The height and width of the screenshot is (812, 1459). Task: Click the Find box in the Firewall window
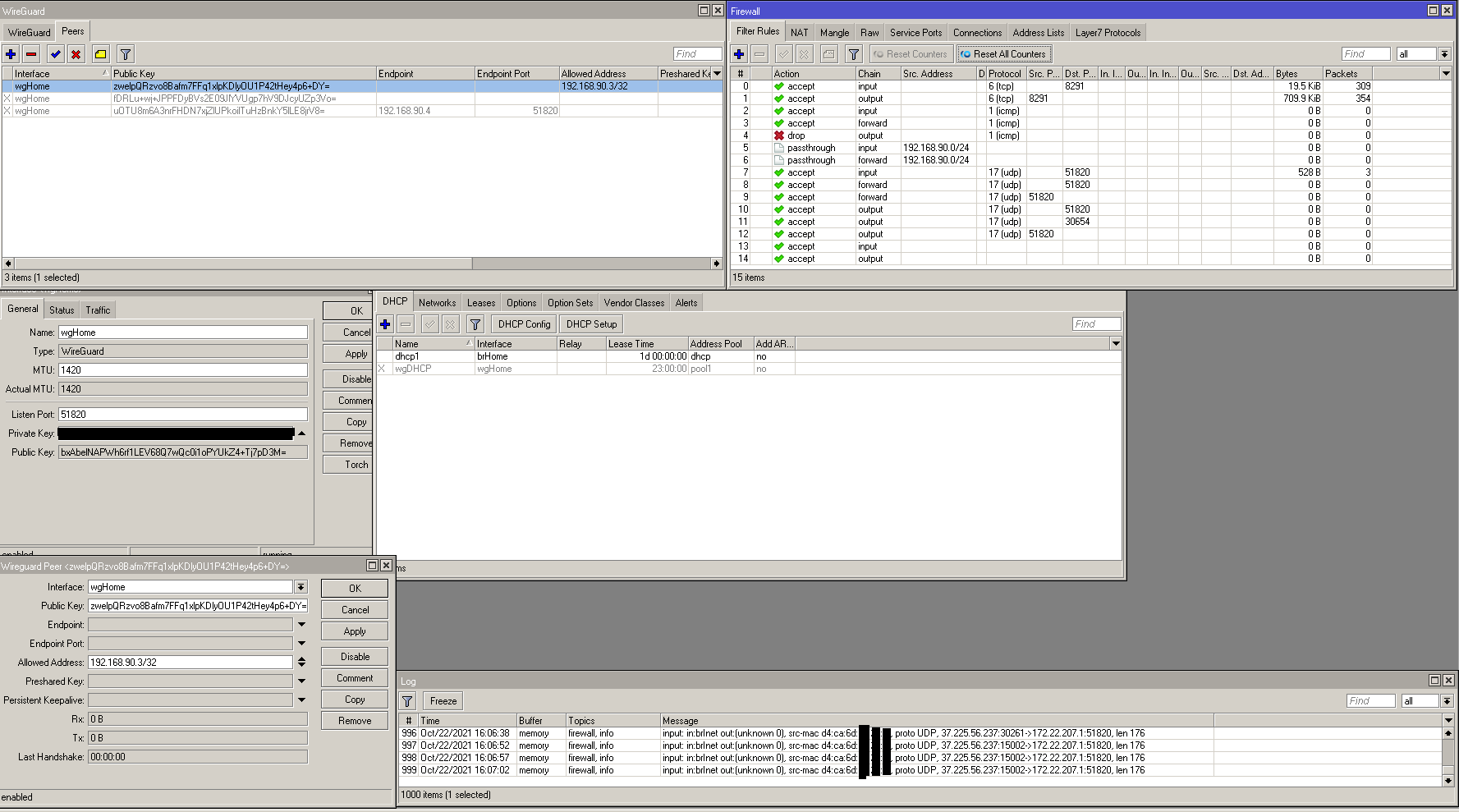tap(1366, 54)
